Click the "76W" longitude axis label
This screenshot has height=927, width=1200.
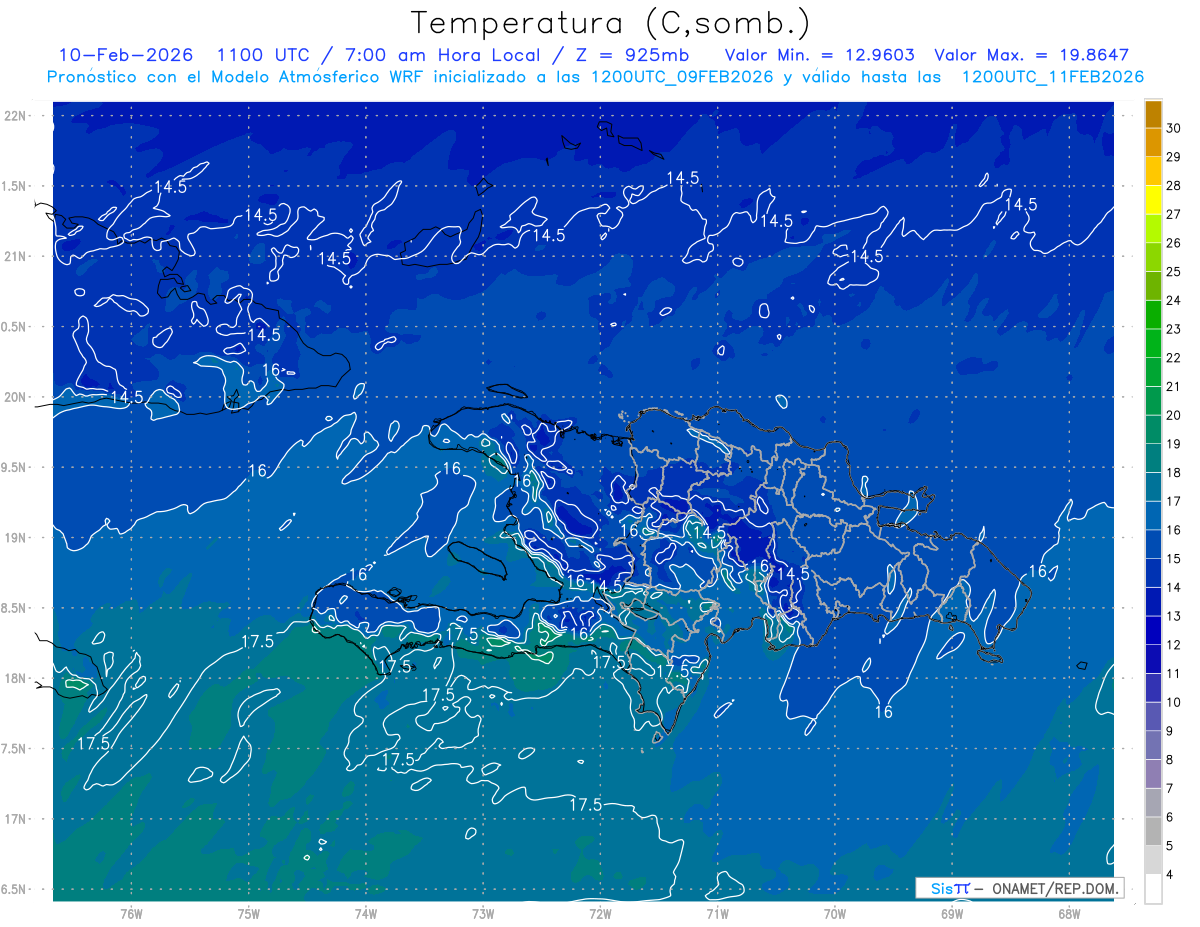point(131,914)
